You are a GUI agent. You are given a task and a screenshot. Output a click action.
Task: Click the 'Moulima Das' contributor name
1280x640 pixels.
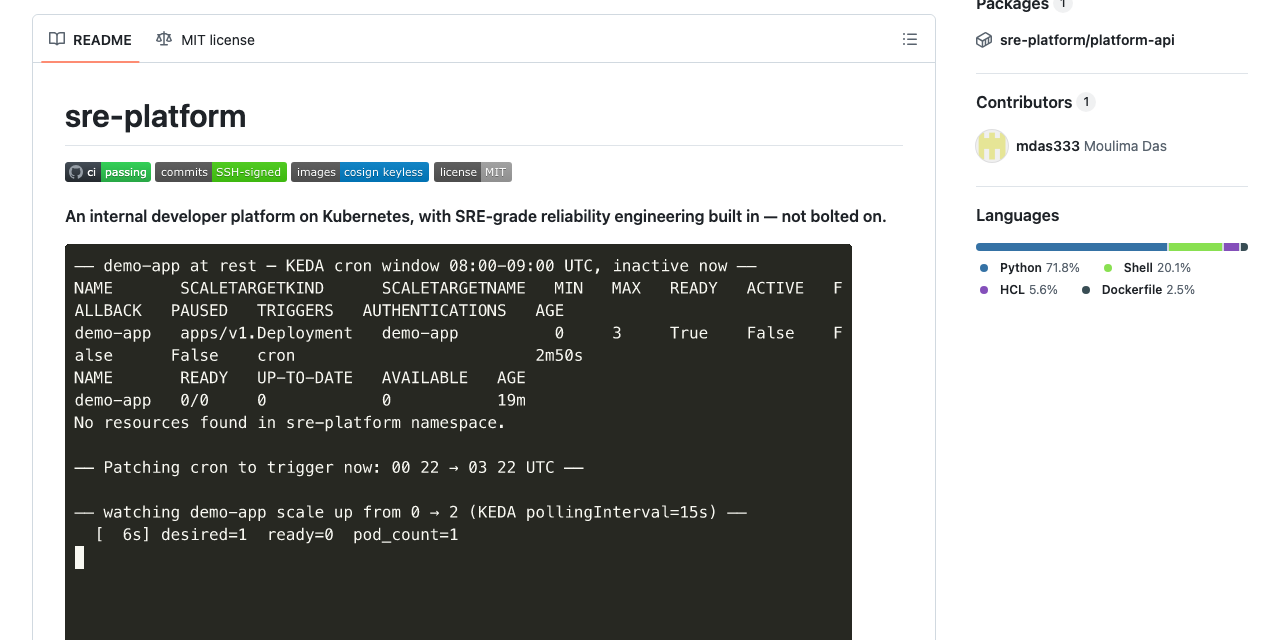click(x=1125, y=146)
